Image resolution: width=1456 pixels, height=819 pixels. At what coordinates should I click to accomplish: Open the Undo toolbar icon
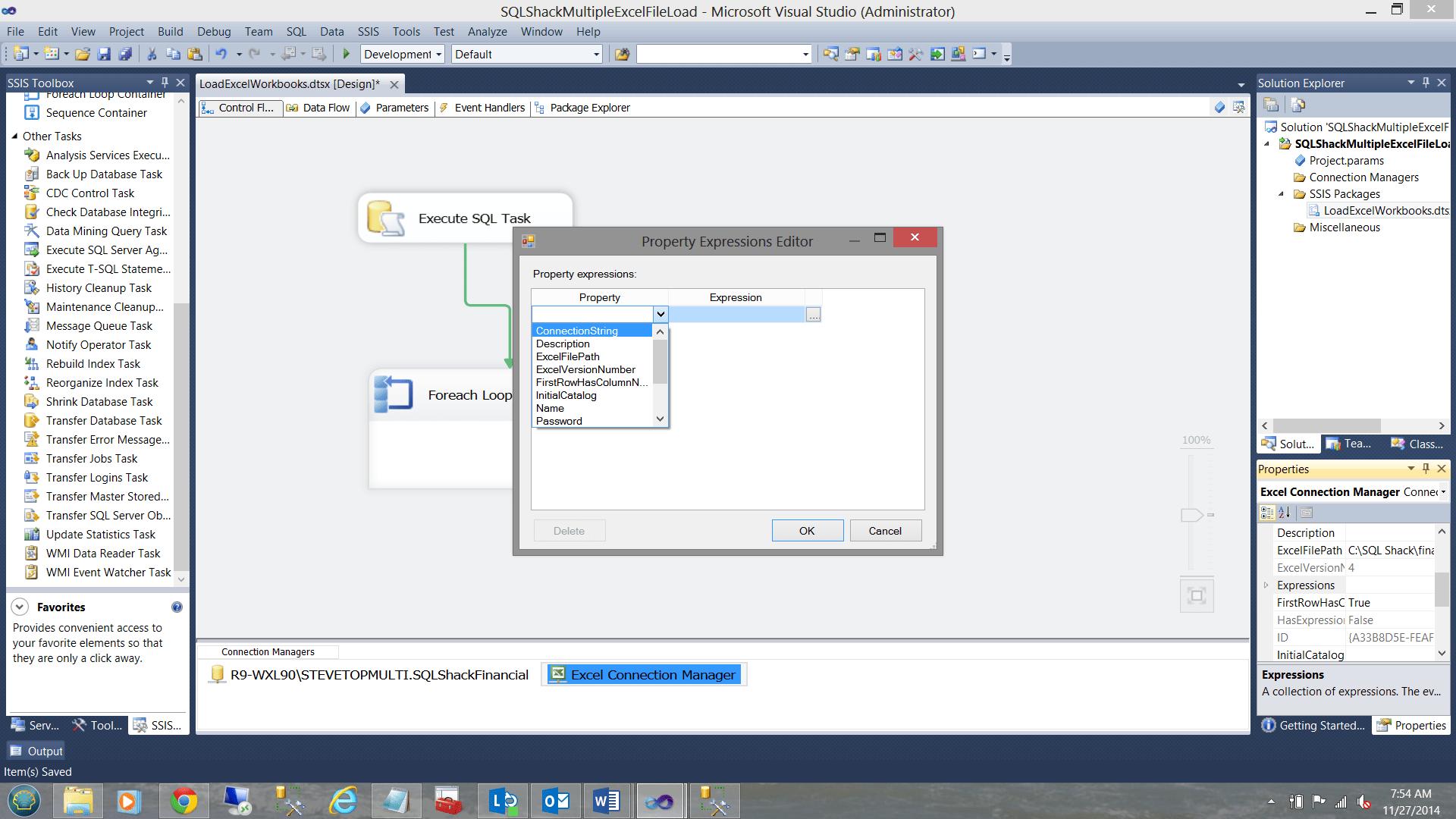point(222,54)
